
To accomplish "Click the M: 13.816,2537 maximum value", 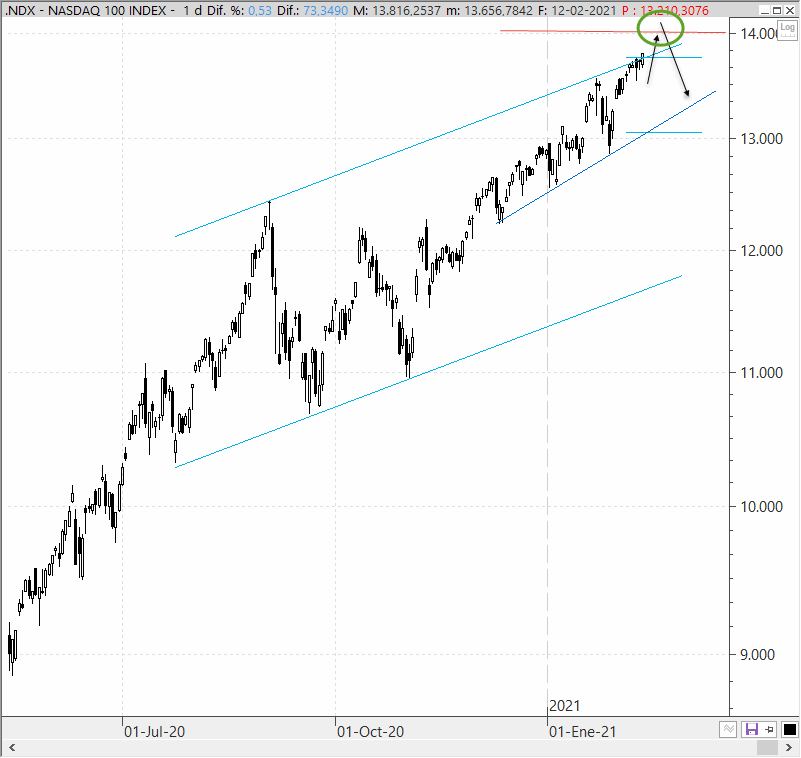I will point(397,10).
